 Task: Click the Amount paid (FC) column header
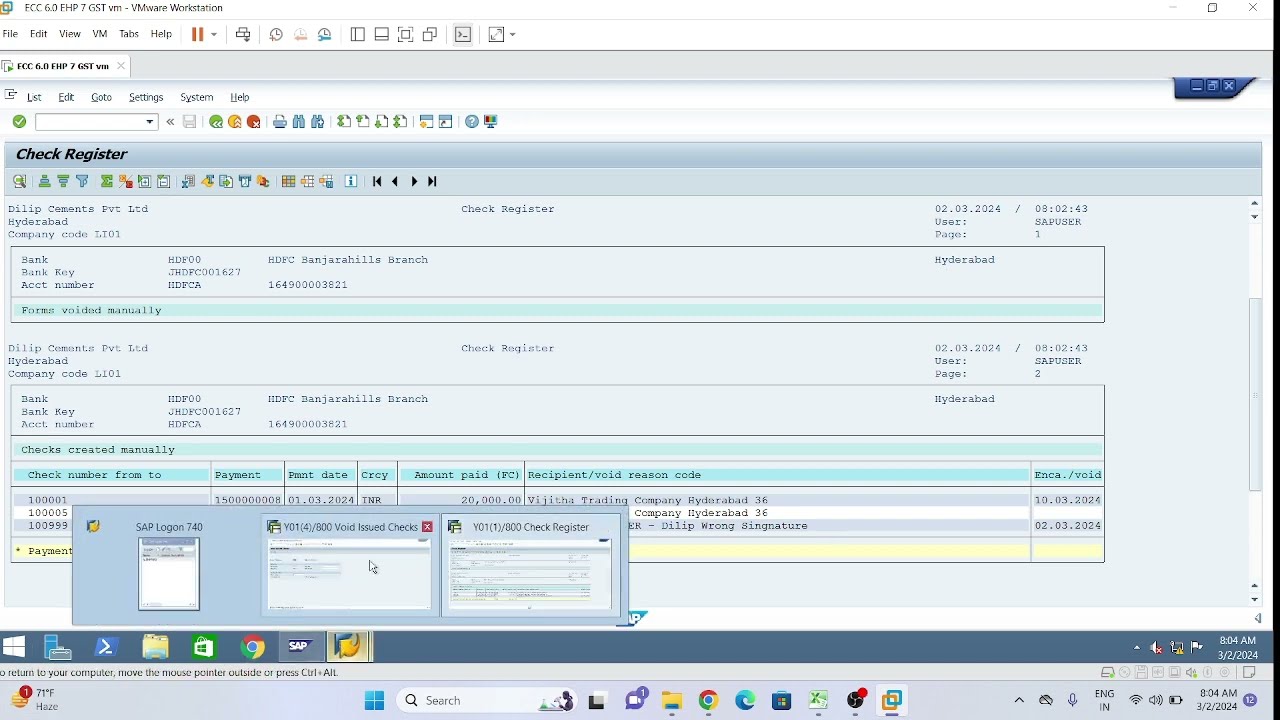pos(467,476)
